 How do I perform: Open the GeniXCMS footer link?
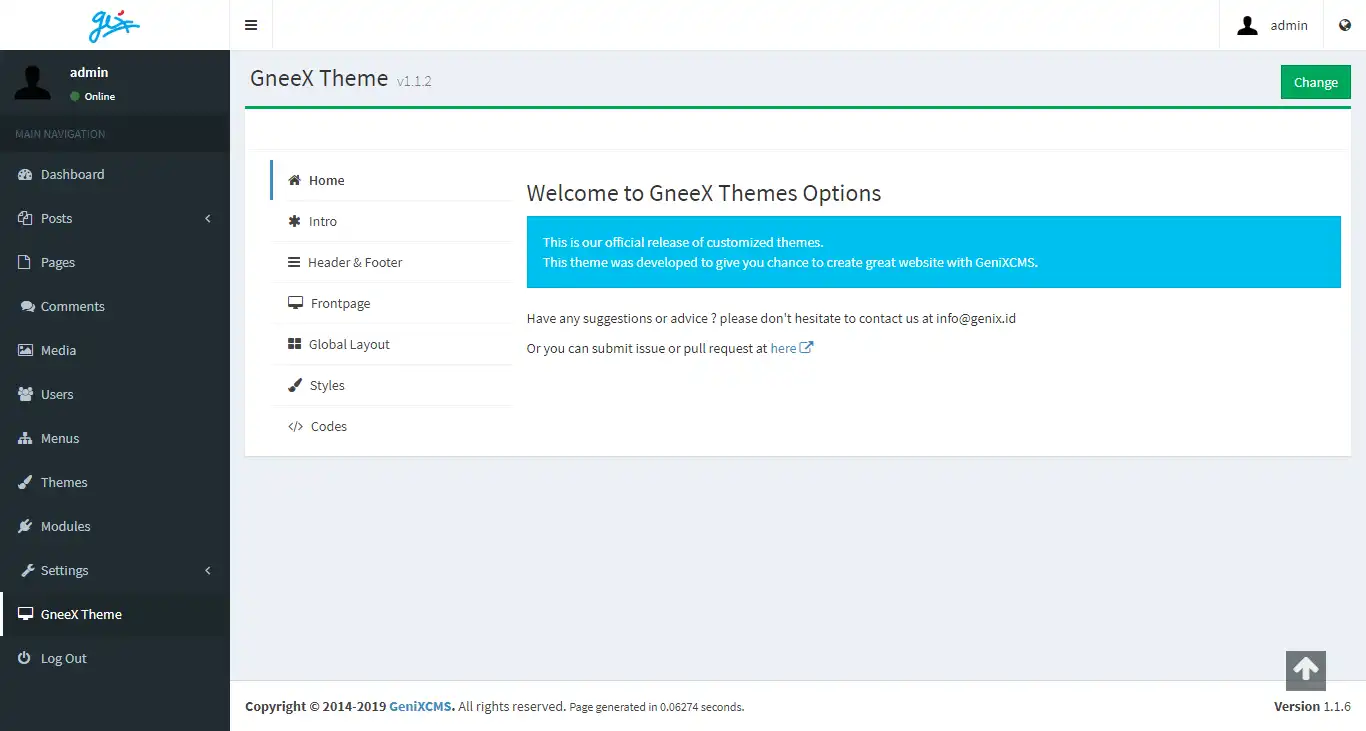[421, 706]
